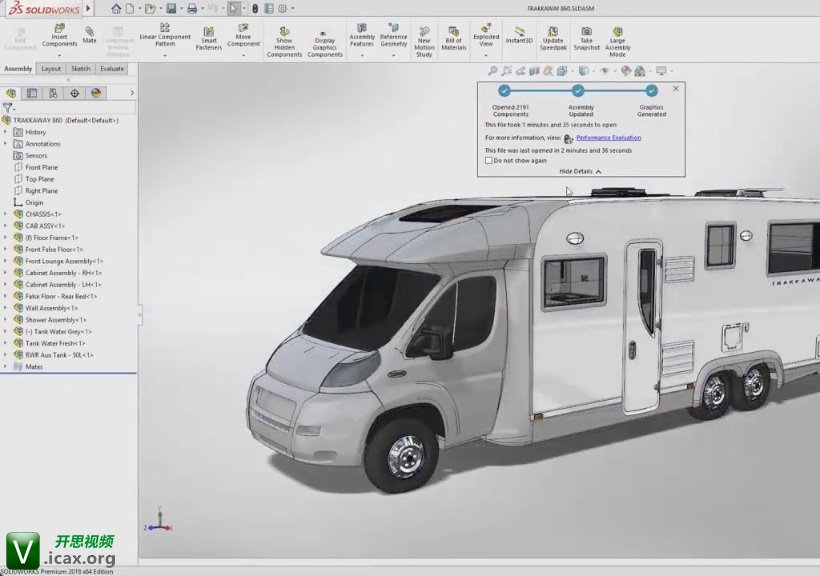Screen dimensions: 820x576
Task: Open Bill of Materials
Action: pos(454,38)
